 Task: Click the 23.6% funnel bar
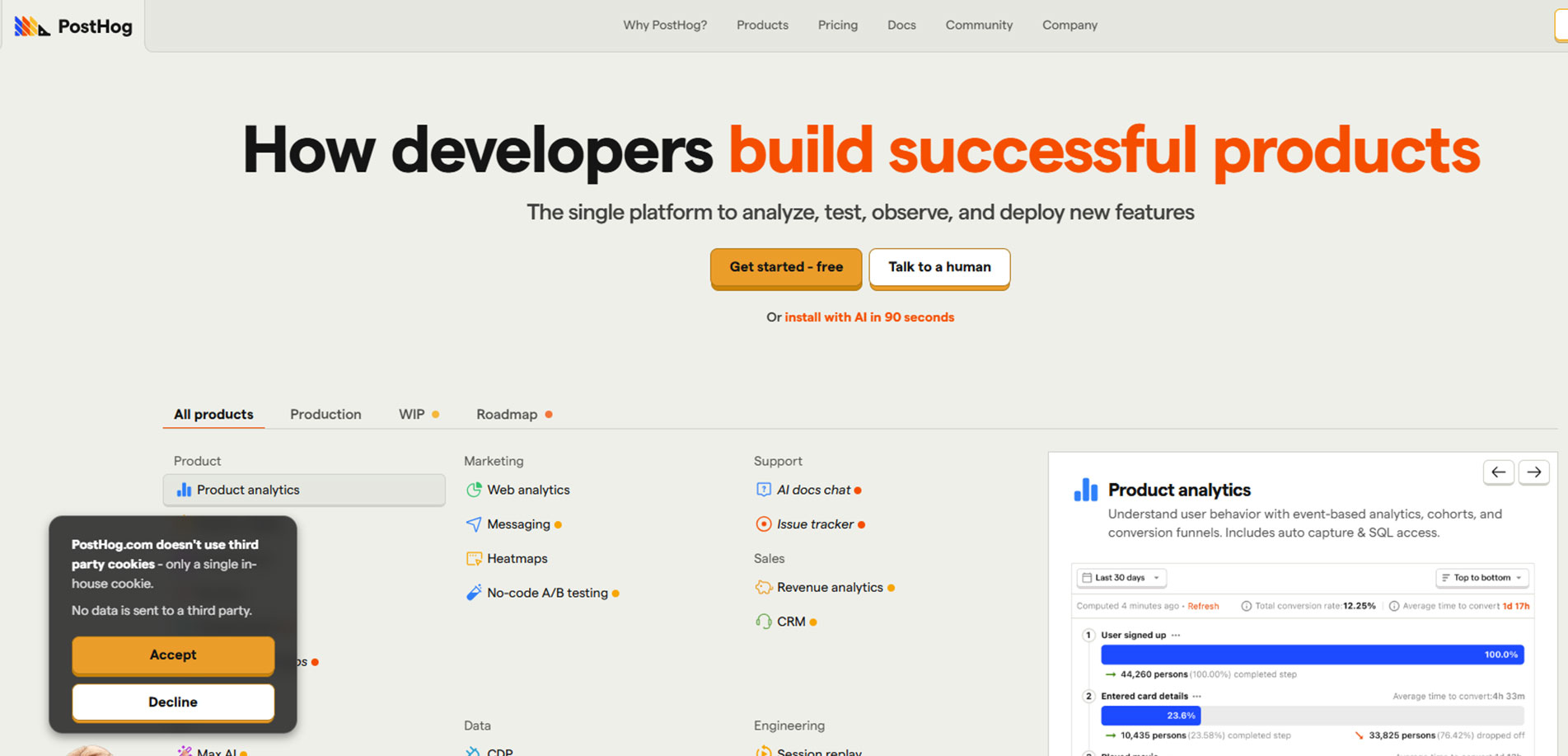(1151, 716)
